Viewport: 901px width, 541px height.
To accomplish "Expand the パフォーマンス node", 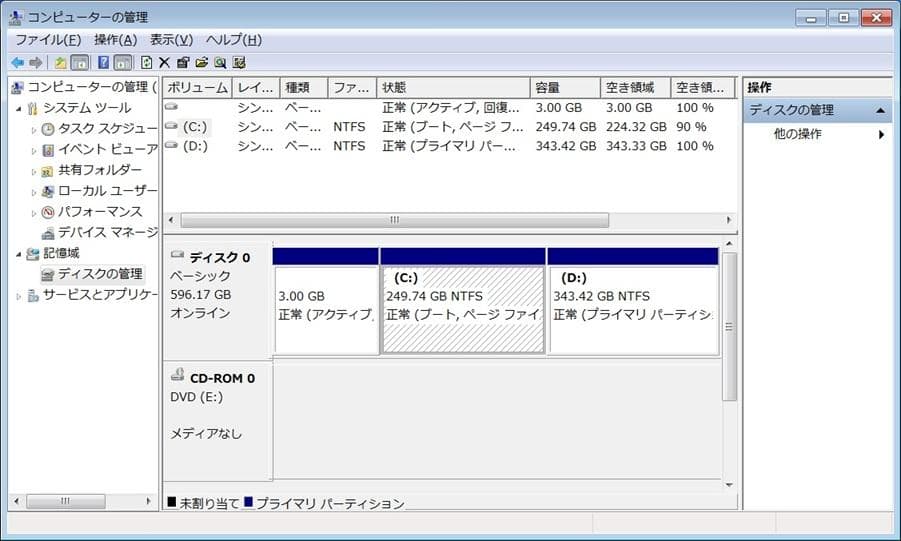I will [x=33, y=213].
